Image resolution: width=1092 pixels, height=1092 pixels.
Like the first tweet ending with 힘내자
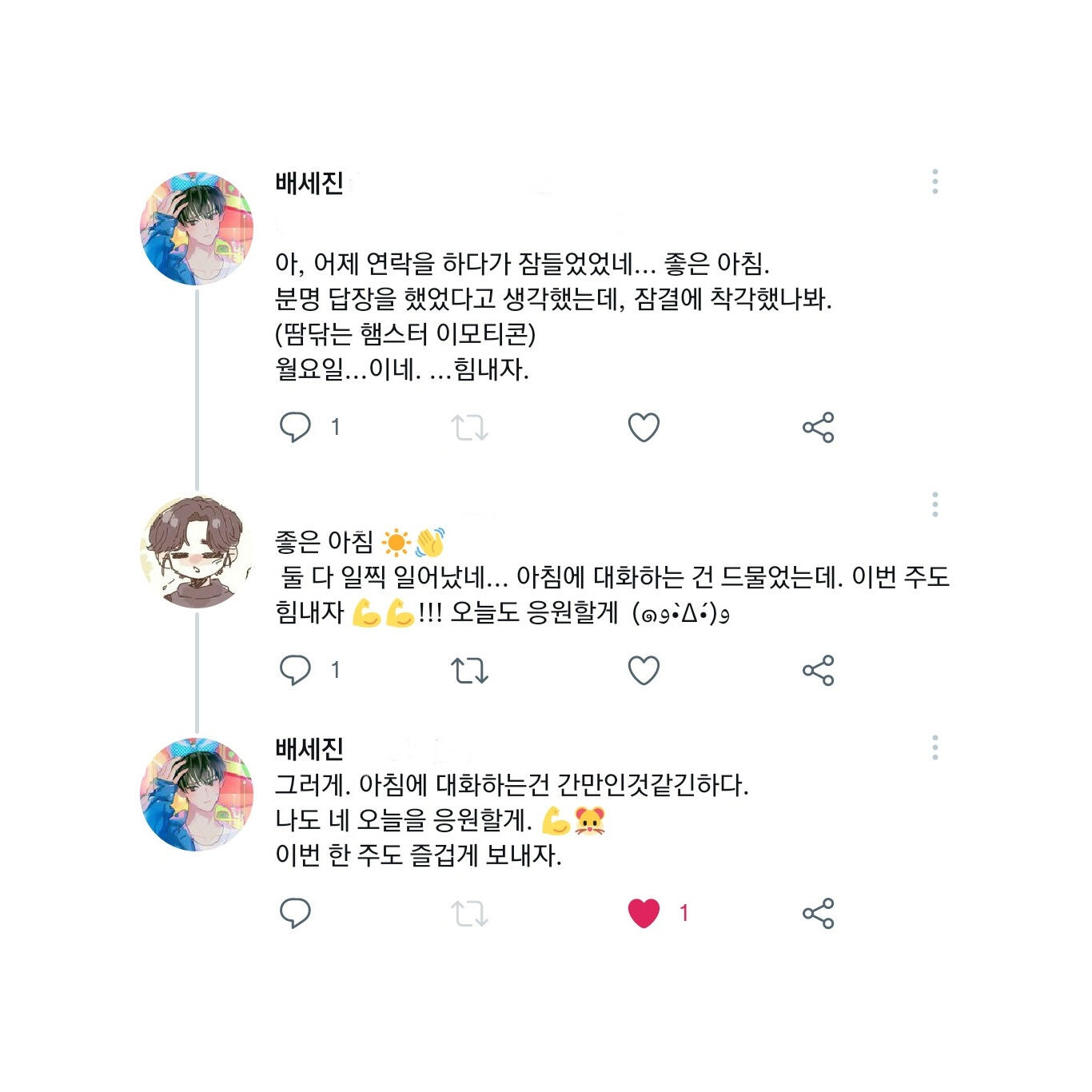tap(644, 428)
